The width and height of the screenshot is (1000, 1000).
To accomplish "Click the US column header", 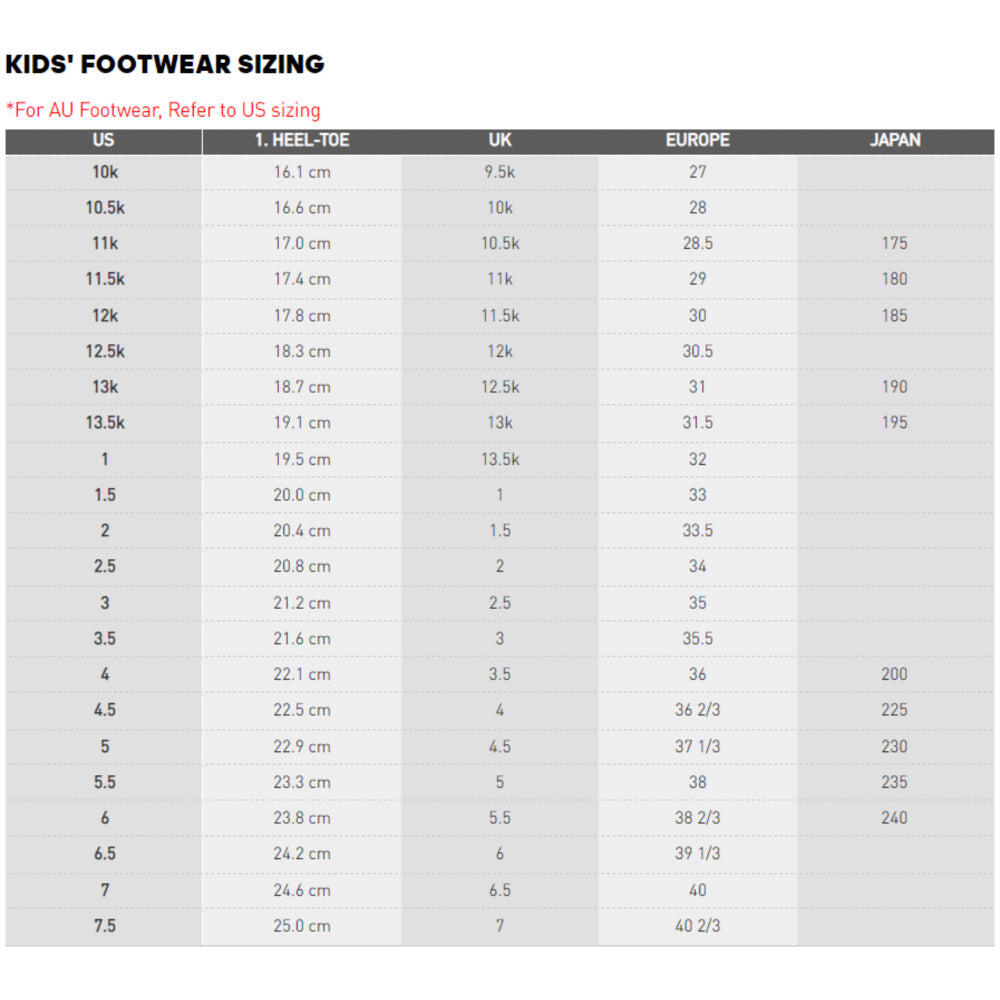I will point(104,140).
